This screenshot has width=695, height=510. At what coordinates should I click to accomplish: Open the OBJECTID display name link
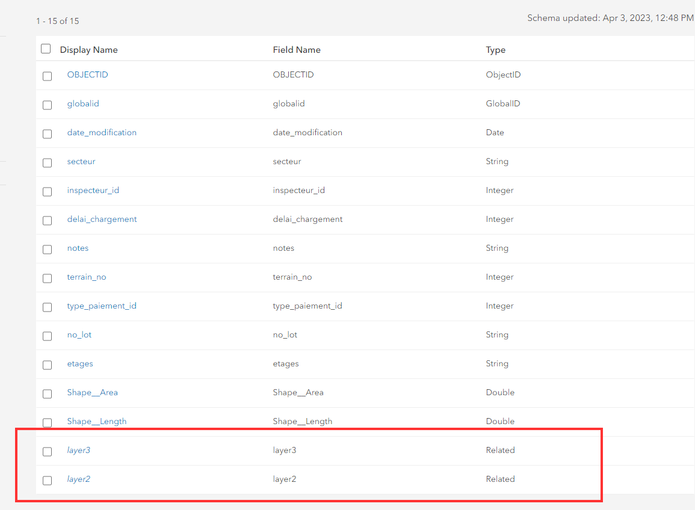[87, 75]
